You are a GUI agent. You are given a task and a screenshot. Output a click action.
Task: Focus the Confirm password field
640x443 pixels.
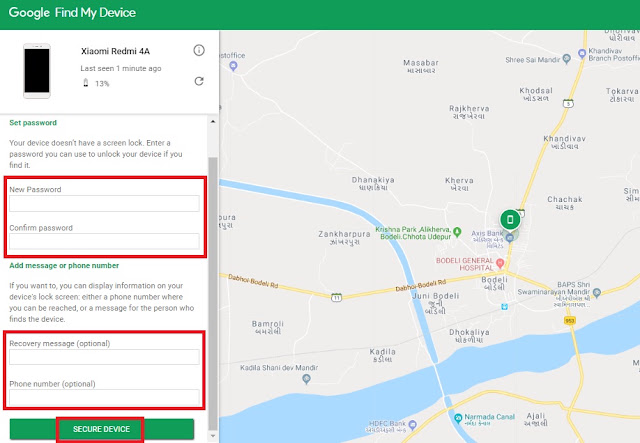click(104, 241)
